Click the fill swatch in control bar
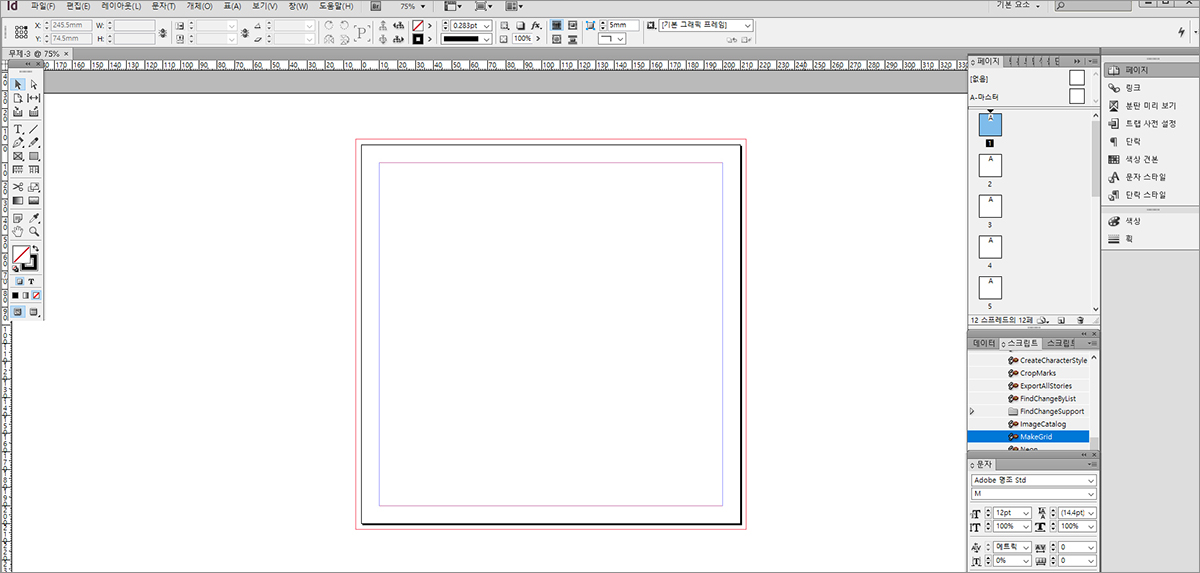This screenshot has width=1200, height=573. pos(418,26)
